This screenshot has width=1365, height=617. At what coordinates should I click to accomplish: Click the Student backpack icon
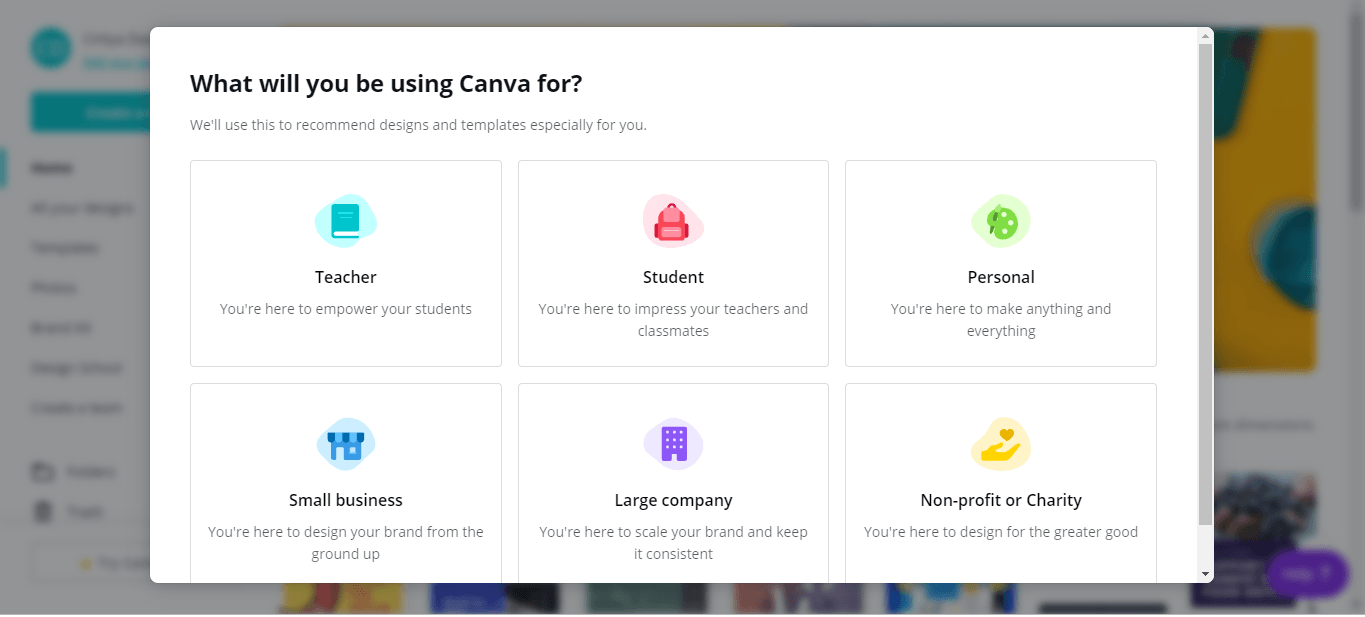point(672,221)
